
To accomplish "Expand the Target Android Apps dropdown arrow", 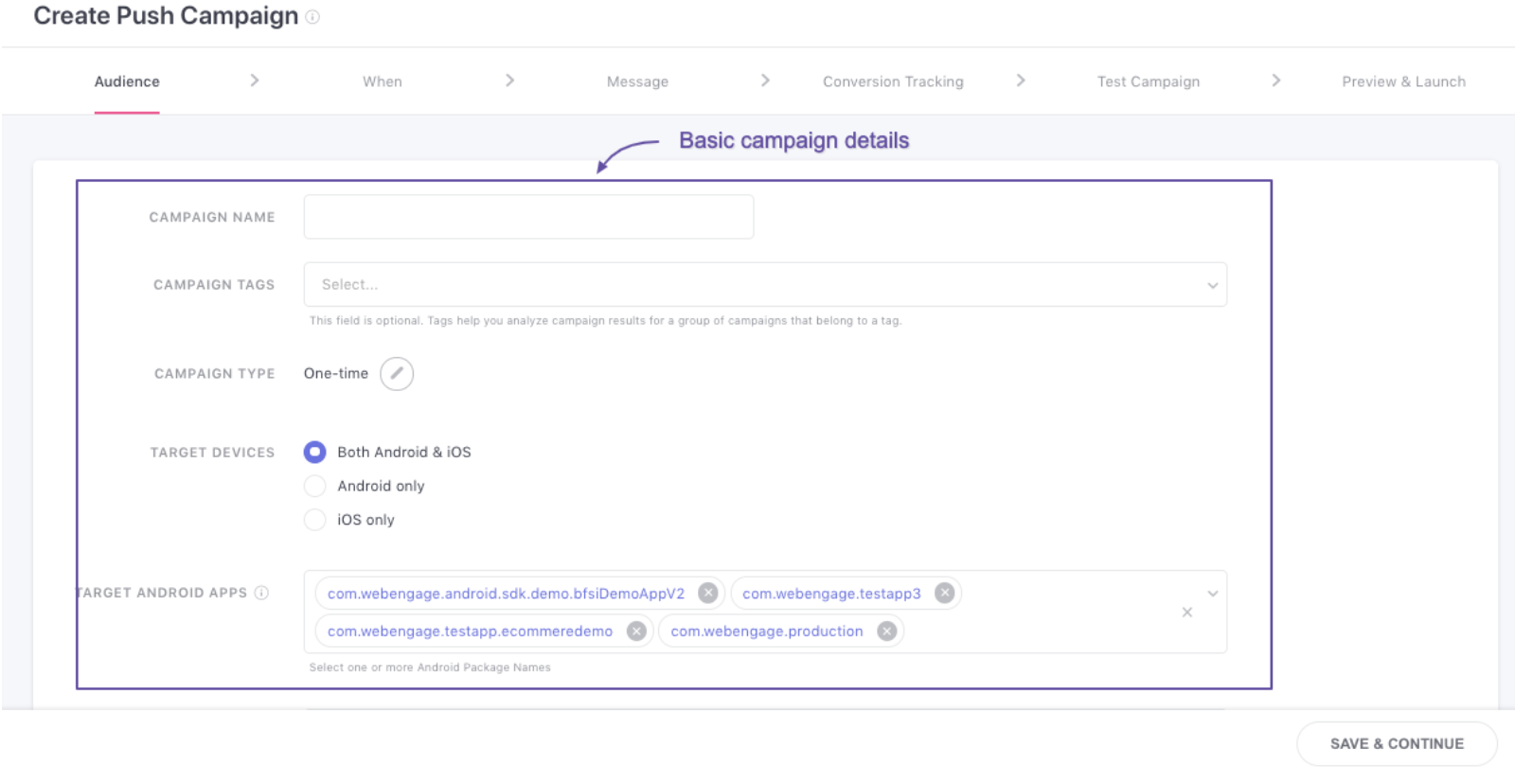I will coord(1212,594).
